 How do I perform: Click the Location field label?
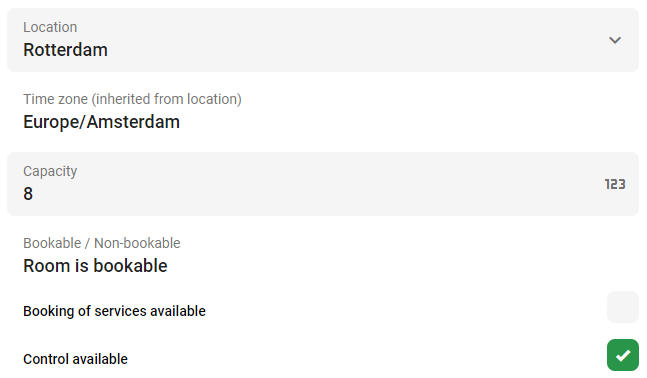point(50,27)
